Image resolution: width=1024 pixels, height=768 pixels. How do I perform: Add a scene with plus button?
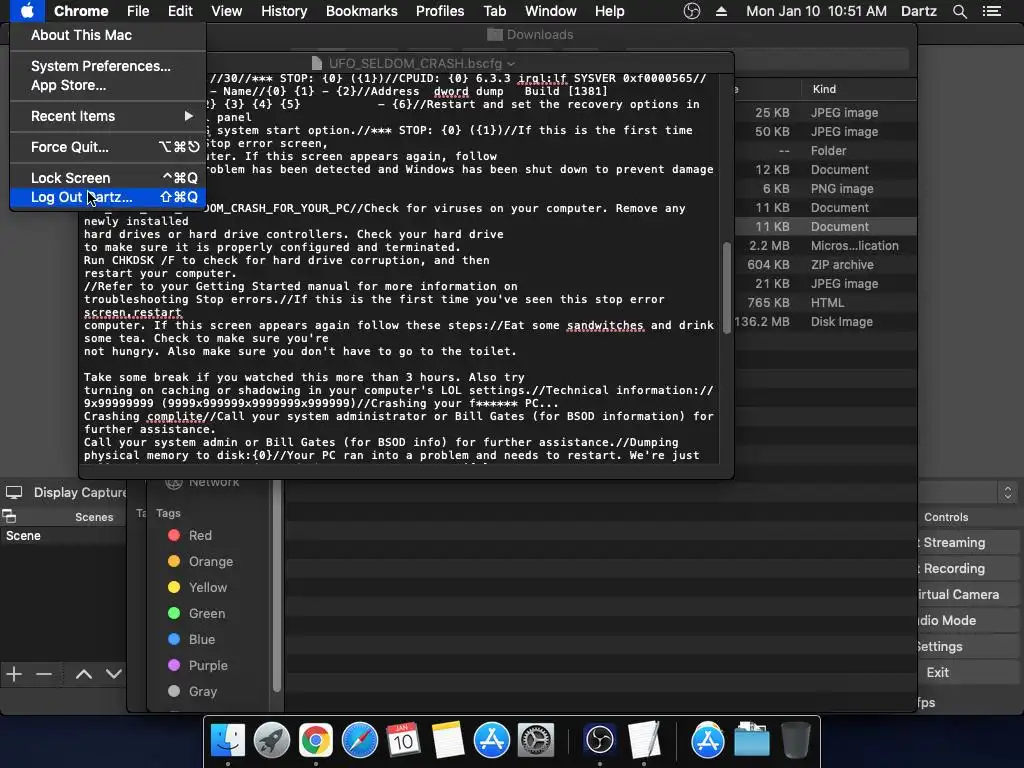pyautogui.click(x=14, y=674)
